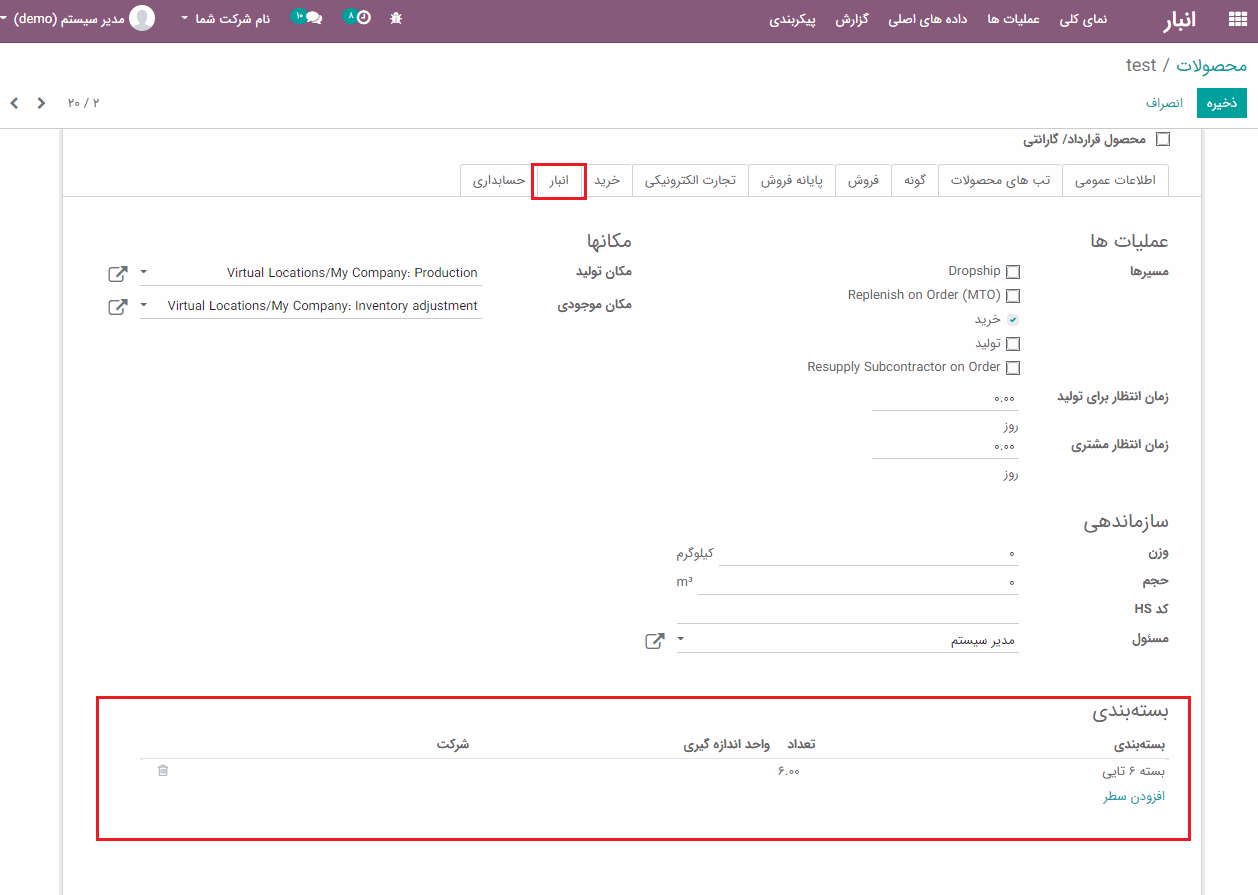Tick Resupply Subcontractor on Order checkbox
Screen dimensions: 1258x895
point(1013,368)
